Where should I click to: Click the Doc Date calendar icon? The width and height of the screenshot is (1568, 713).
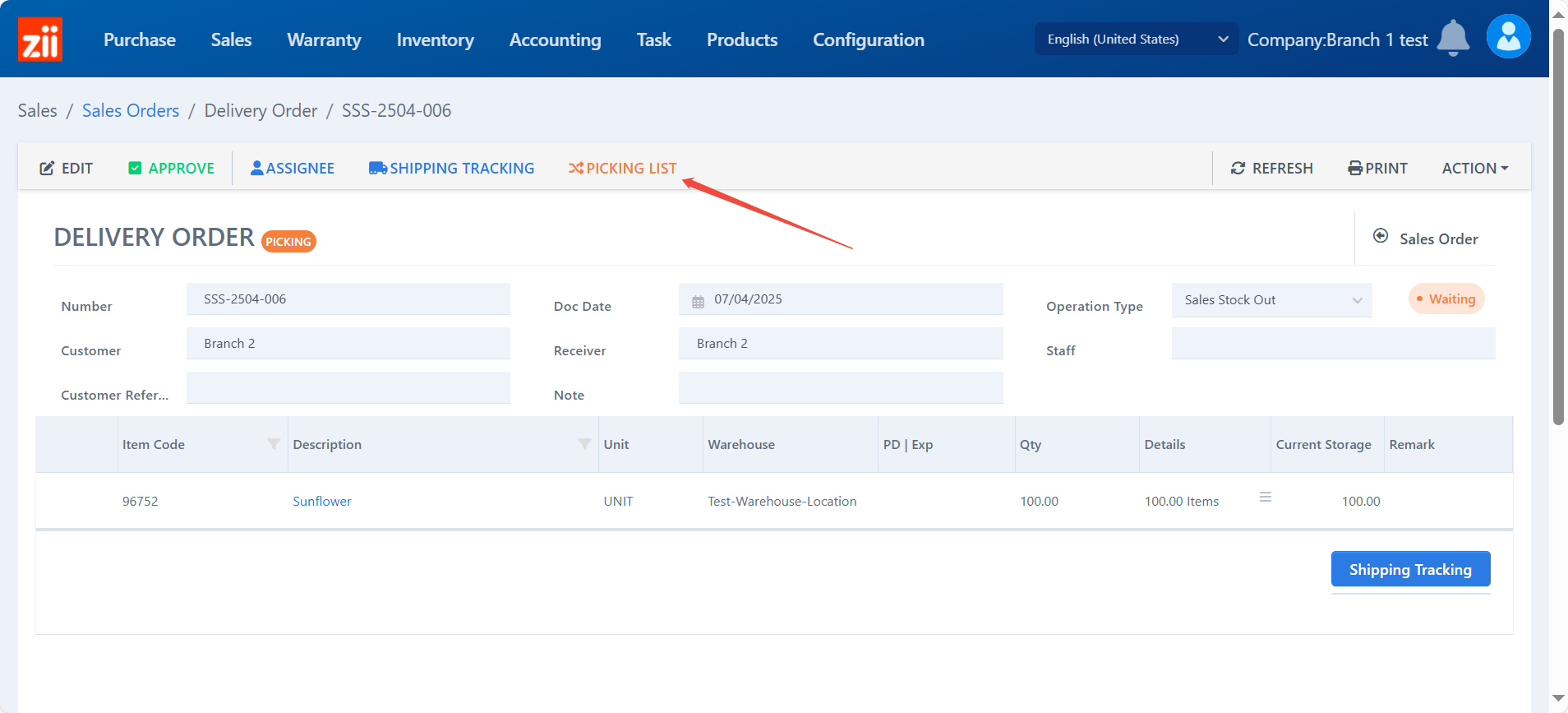coord(698,301)
